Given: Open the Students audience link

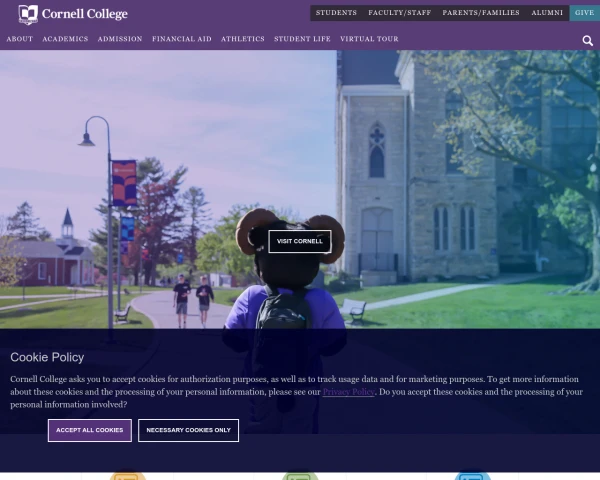Looking at the screenshot, I should [x=336, y=13].
